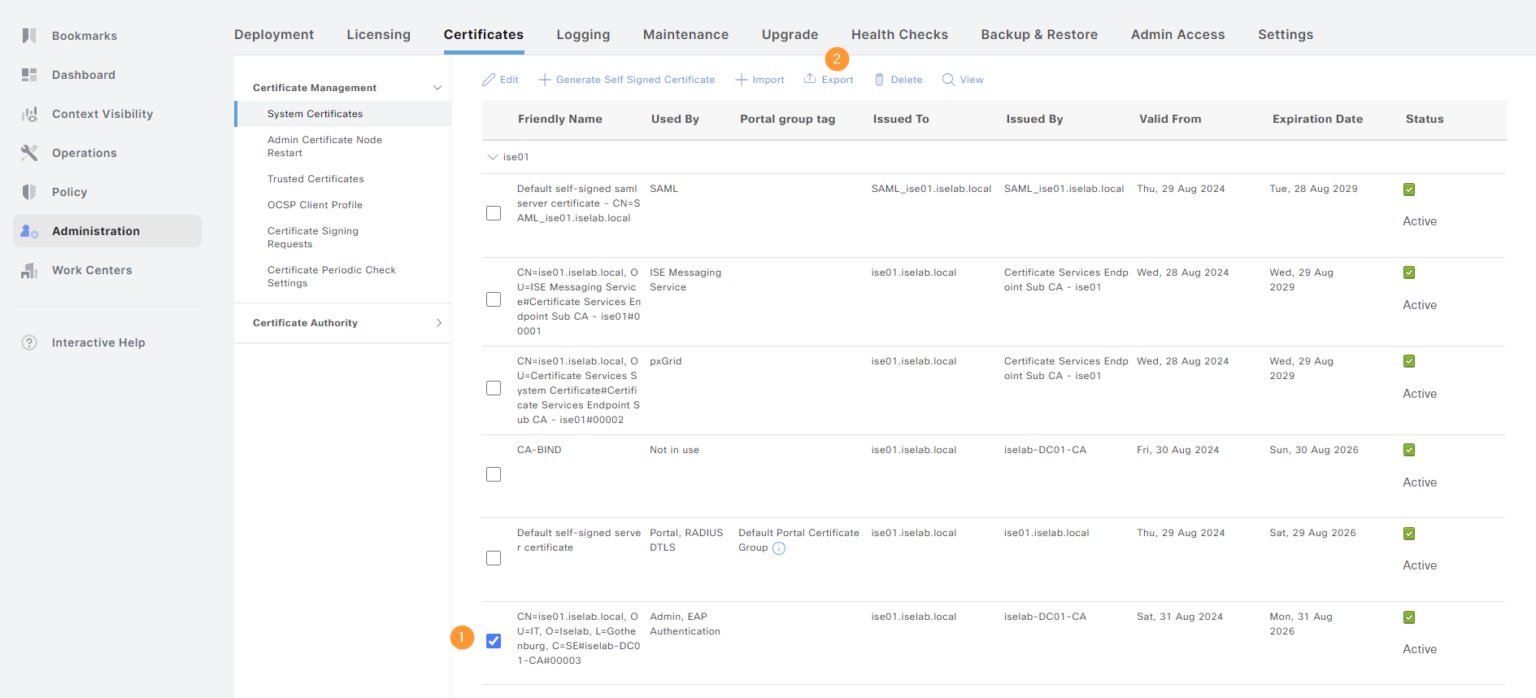Open Trusted Certificates in the side menu
Viewport: 1536px width, 698px height.
coord(315,179)
